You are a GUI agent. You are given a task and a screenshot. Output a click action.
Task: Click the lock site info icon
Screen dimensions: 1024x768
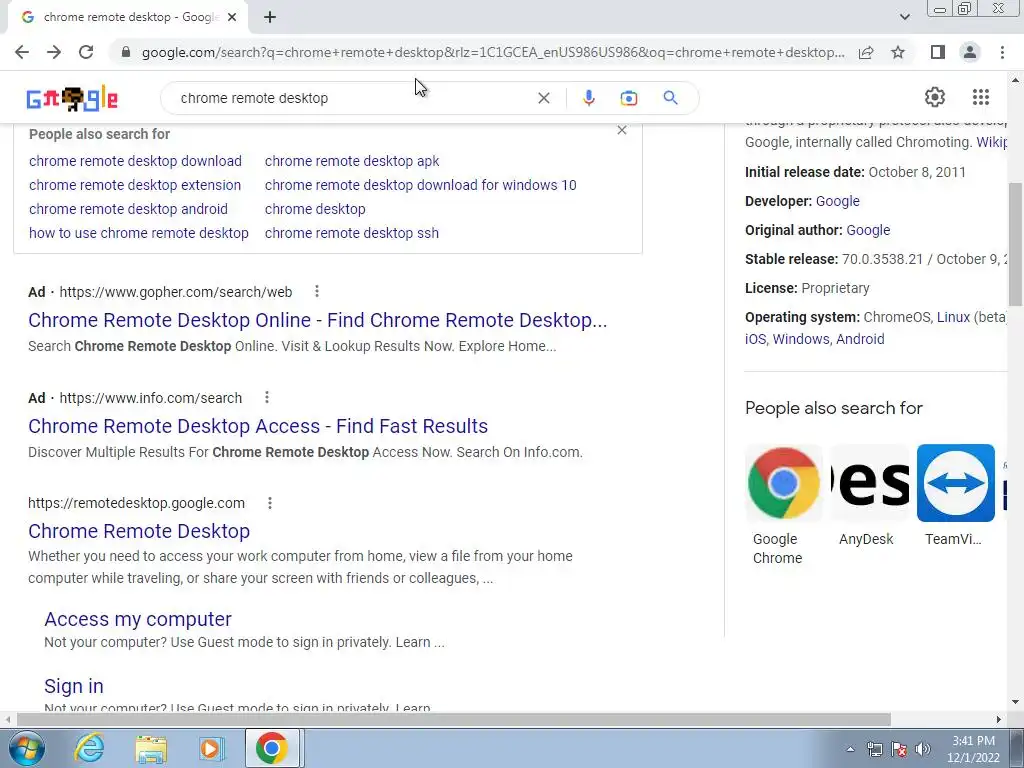126,52
